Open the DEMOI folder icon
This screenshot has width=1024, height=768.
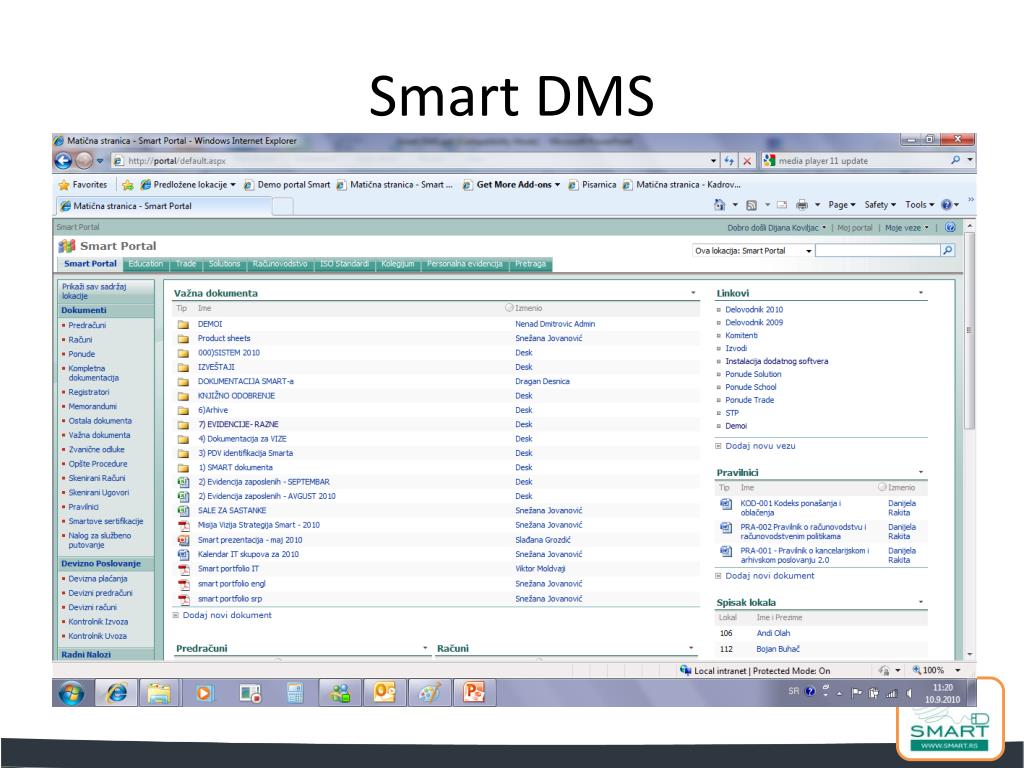184,325
